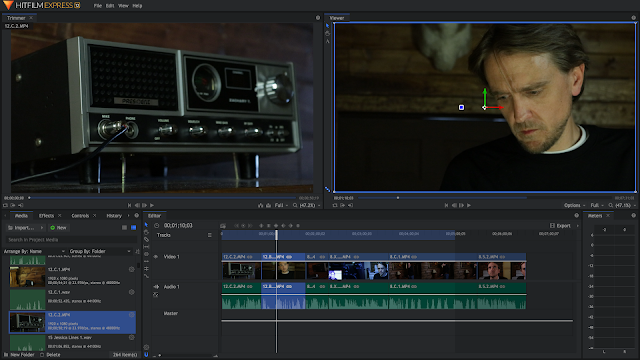Open Viewer Options dropdown
Screen dimensions: 640x360
coord(574,205)
